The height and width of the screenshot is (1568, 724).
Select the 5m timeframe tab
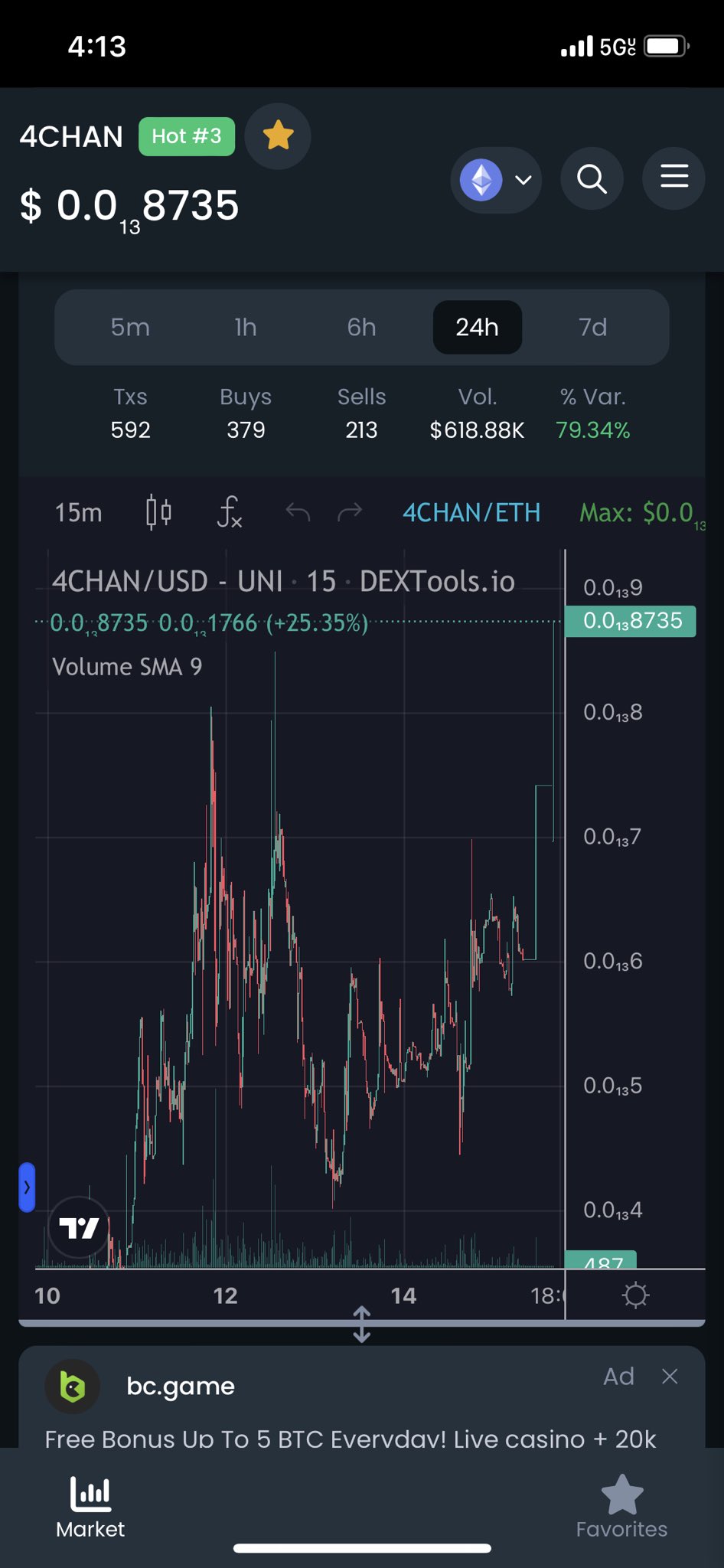click(130, 327)
